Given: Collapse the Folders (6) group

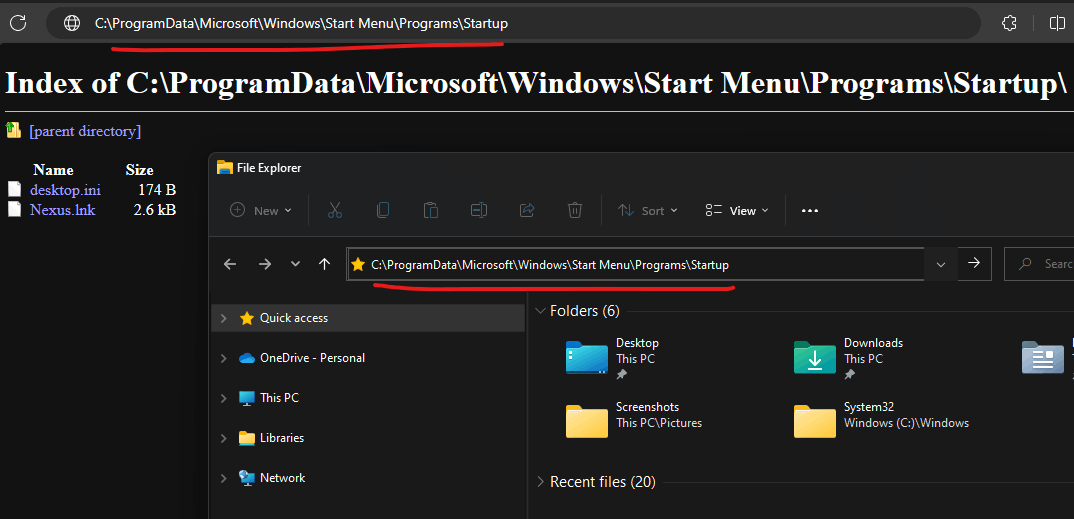Looking at the screenshot, I should (x=540, y=312).
